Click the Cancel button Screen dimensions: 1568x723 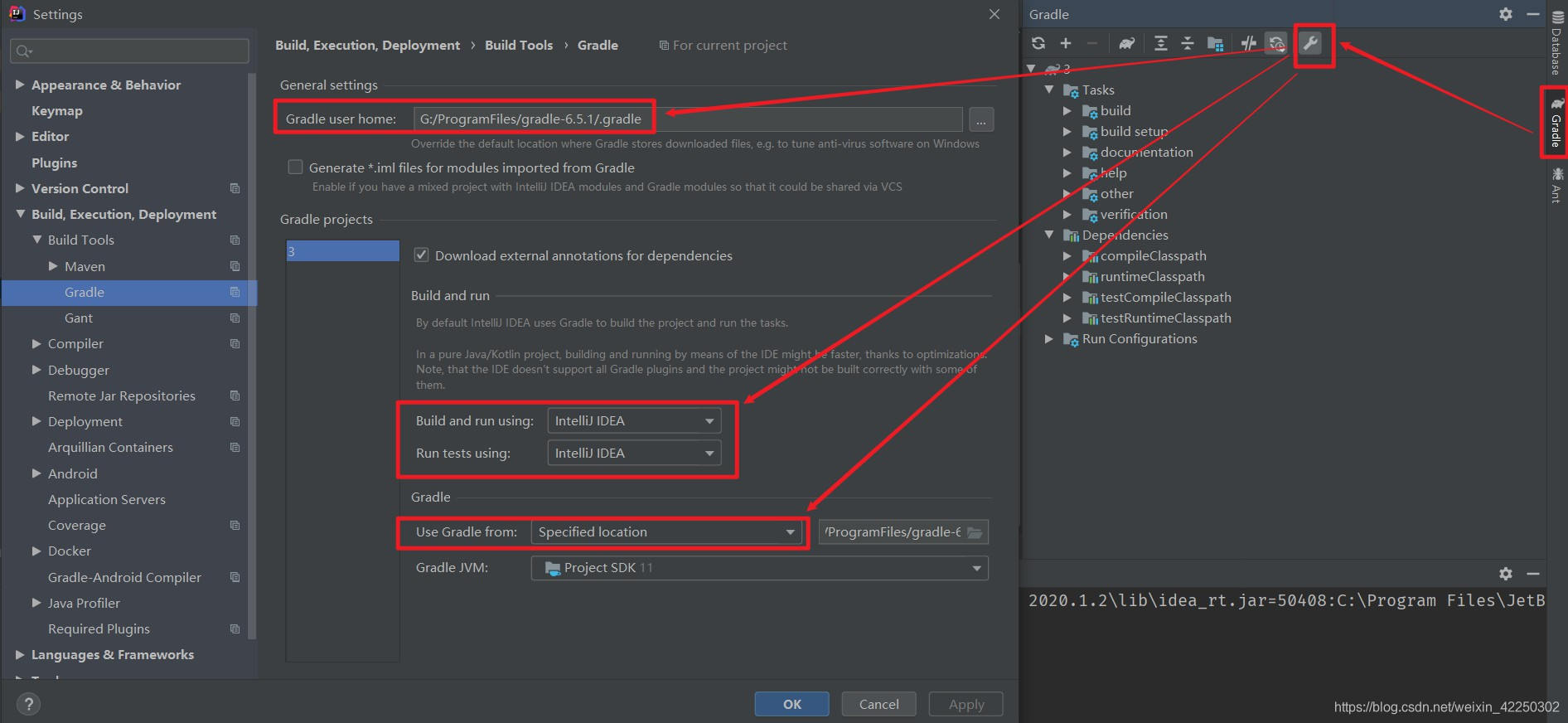click(878, 704)
